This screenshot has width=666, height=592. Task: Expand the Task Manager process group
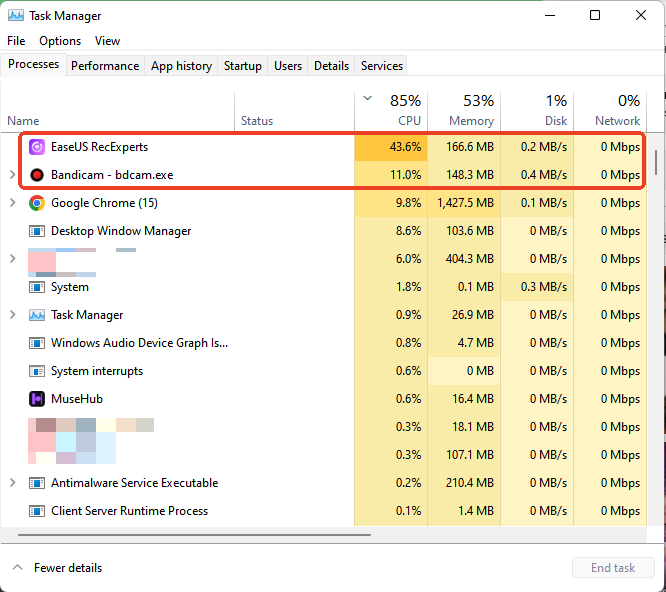point(12,315)
